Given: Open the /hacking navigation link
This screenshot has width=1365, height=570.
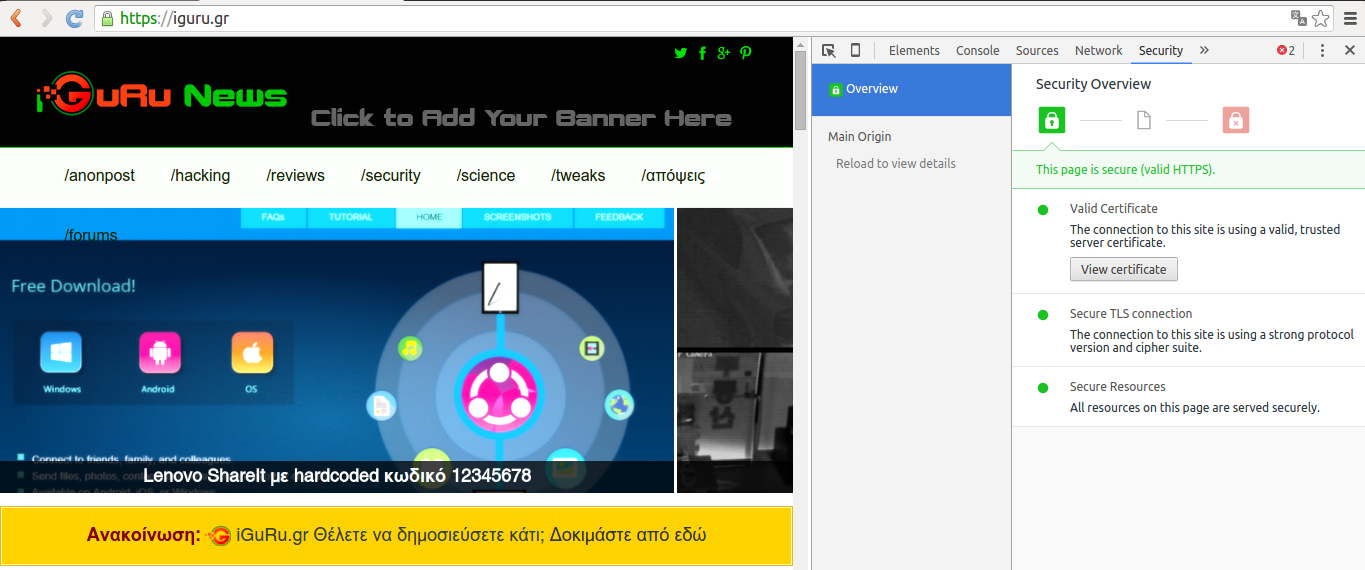Looking at the screenshot, I should [200, 176].
